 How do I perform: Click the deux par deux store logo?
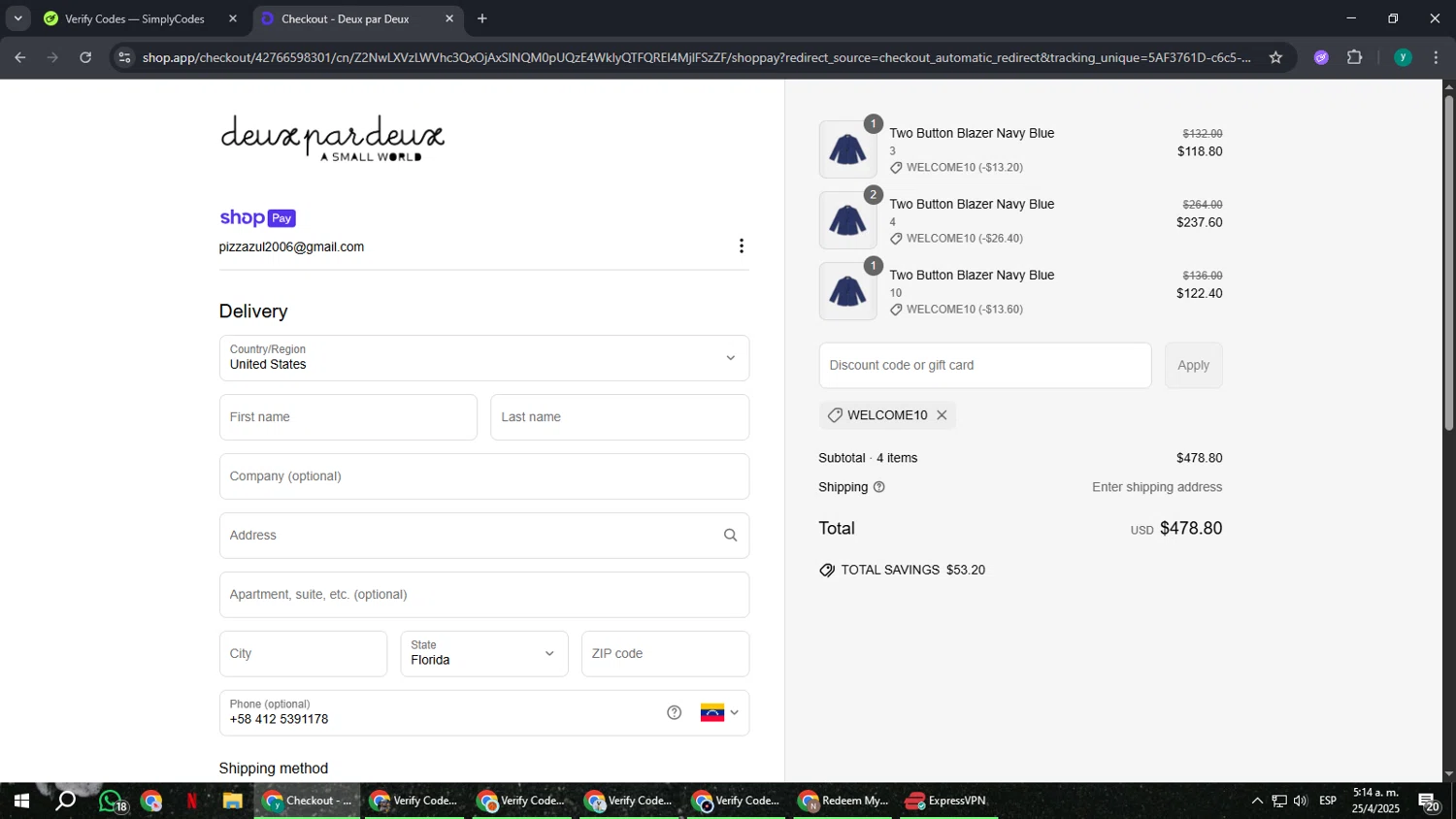pyautogui.click(x=332, y=138)
